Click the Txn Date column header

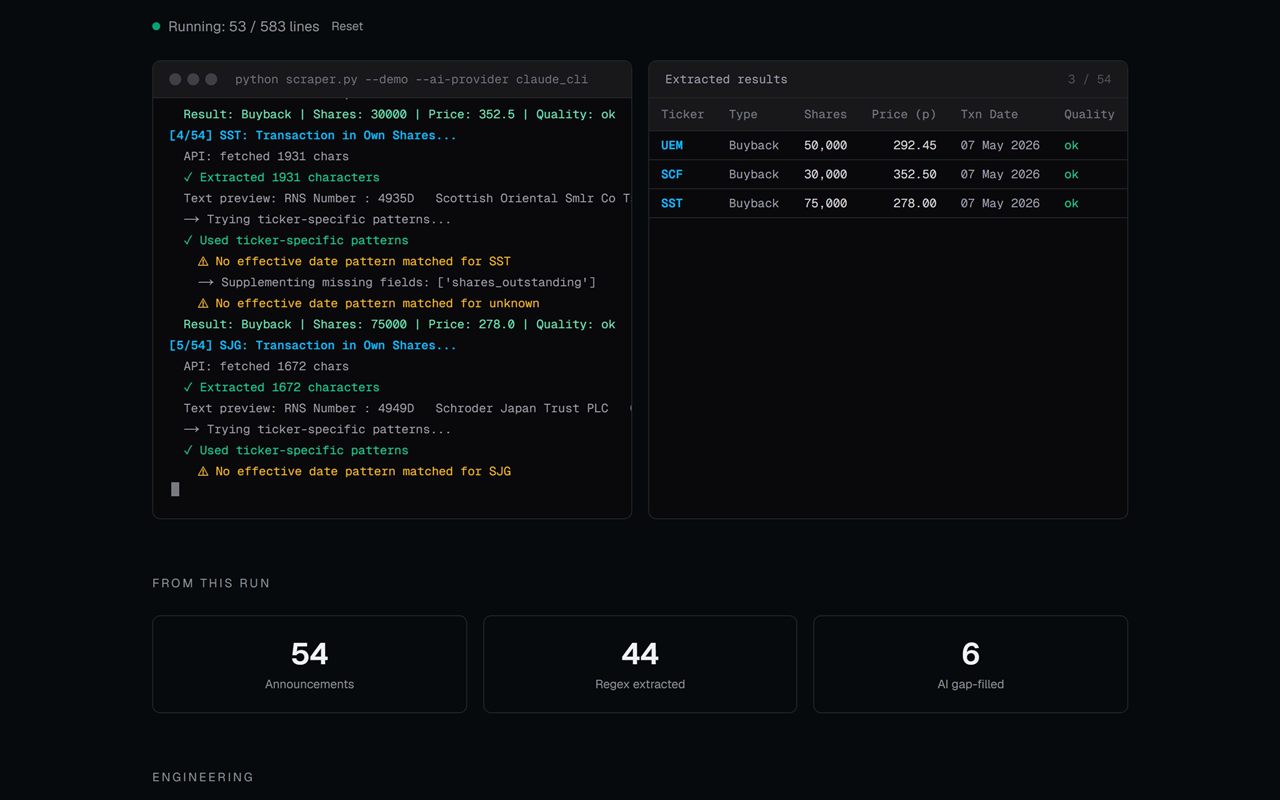tap(989, 114)
